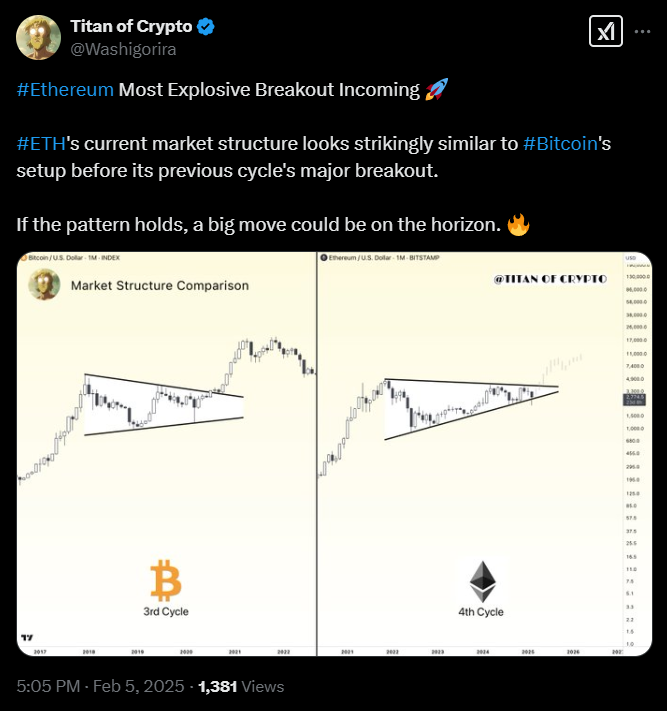Follow the #Bitcoin hashtag link
667x711 pixels.
(560, 143)
